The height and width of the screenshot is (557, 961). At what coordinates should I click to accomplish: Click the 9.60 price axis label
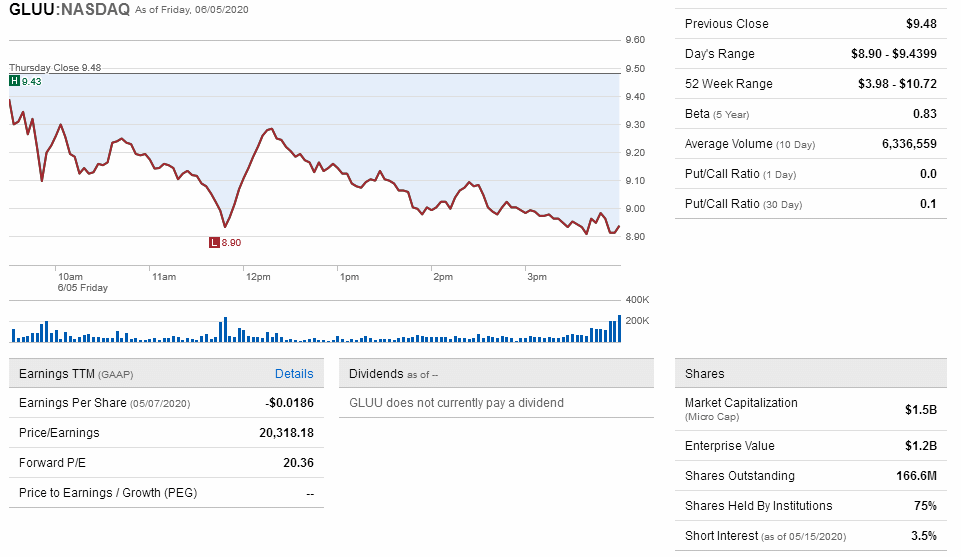[x=635, y=40]
